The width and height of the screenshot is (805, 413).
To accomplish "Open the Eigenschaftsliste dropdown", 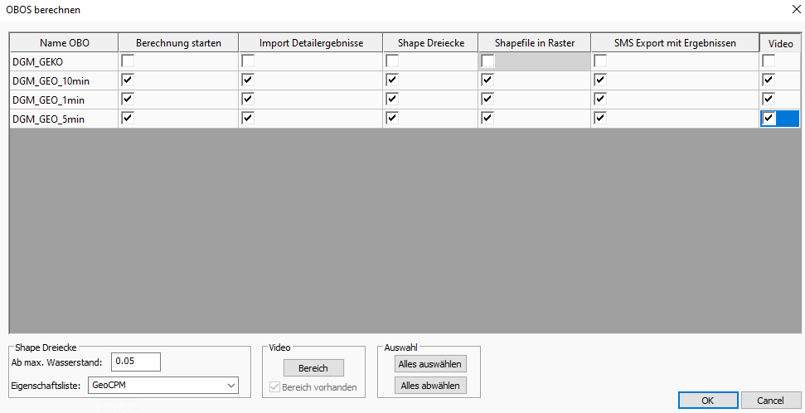I will [231, 385].
